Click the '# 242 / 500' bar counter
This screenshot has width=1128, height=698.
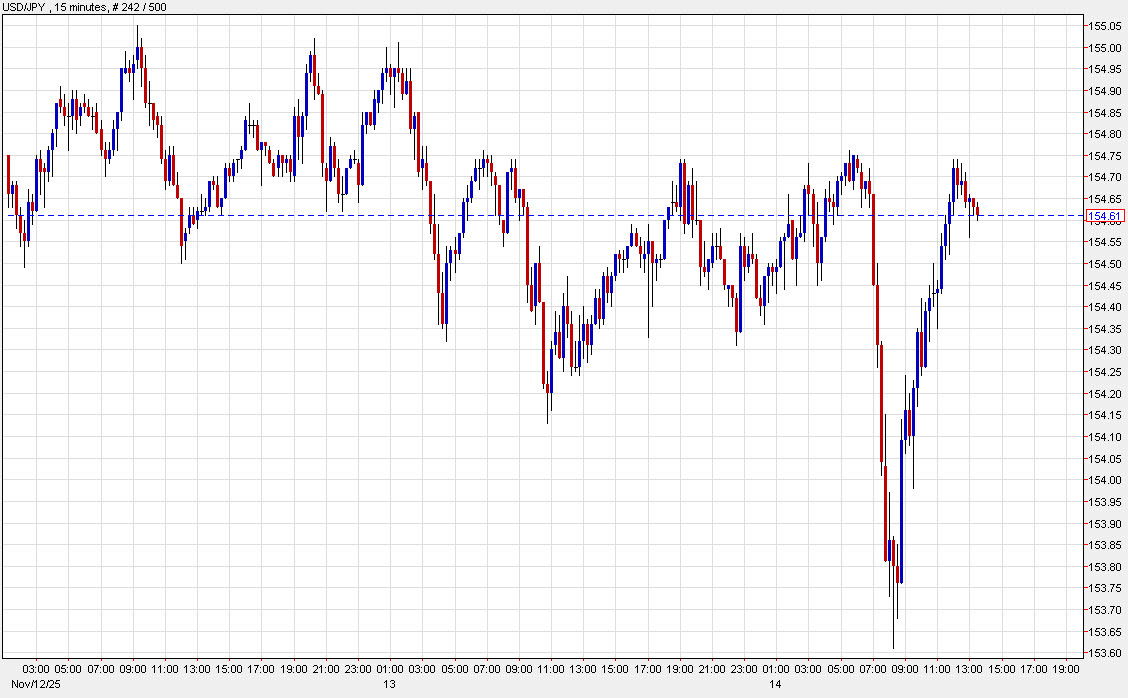[140, 6]
